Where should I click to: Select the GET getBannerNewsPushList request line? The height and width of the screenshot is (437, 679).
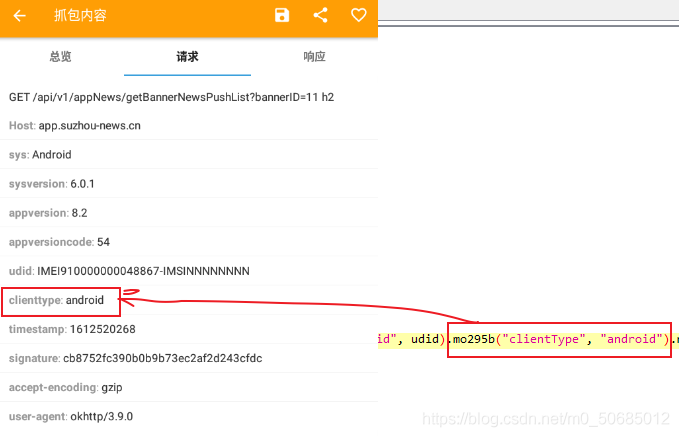click(171, 97)
